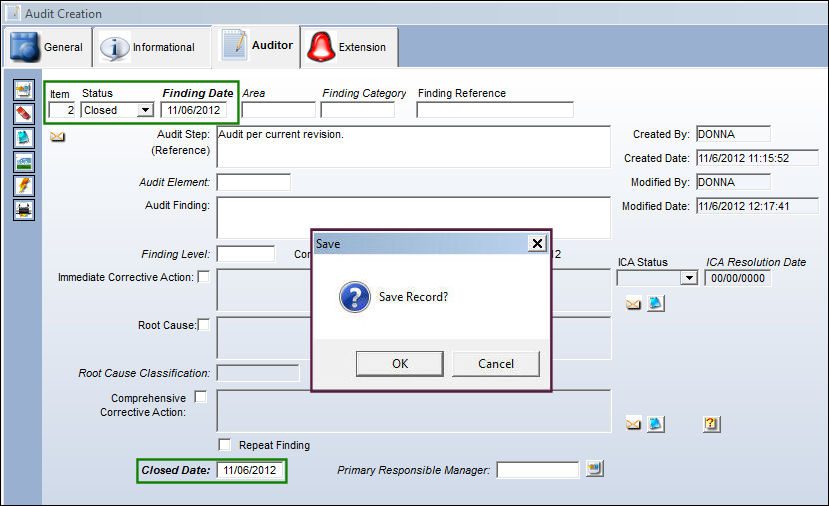Image resolution: width=829 pixels, height=506 pixels.
Task: Click the lightning bolt icon in sidebar
Action: click(24, 186)
